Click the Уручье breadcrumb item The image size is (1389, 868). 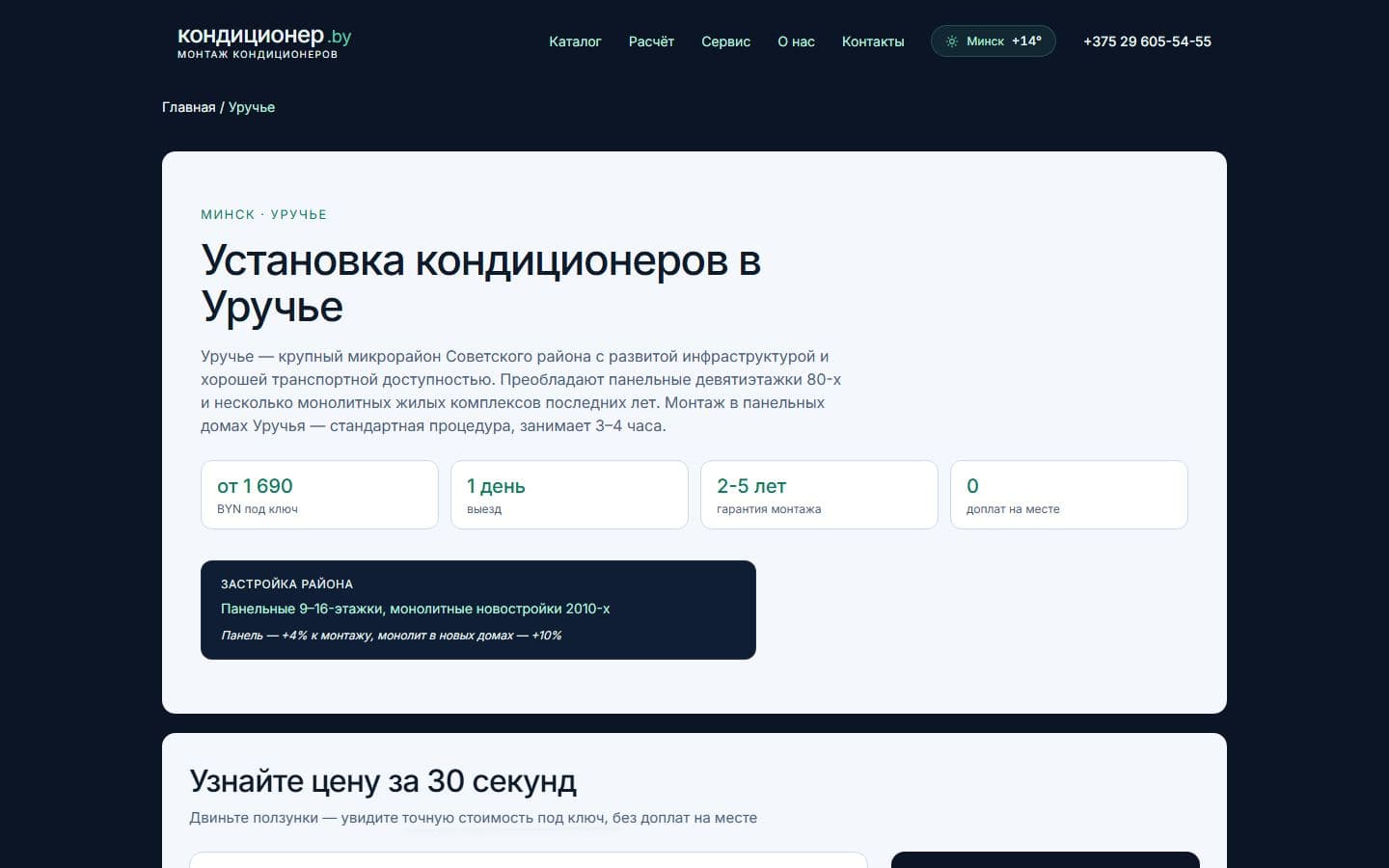(252, 107)
